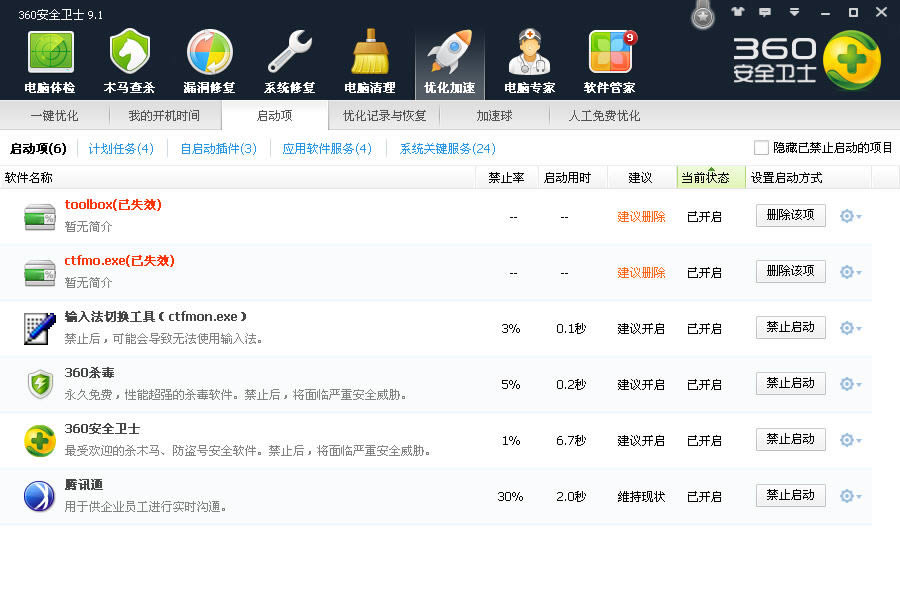
Task: Open gear dropdown for 360杀毒 row
Action: (x=850, y=384)
